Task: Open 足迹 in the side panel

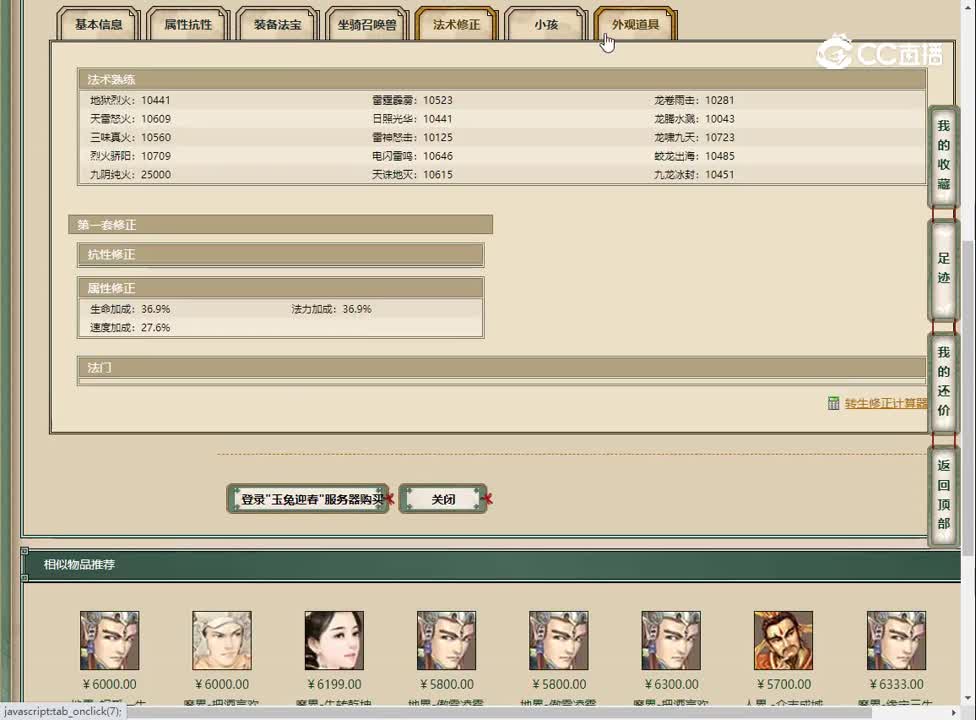Action: click(943, 269)
